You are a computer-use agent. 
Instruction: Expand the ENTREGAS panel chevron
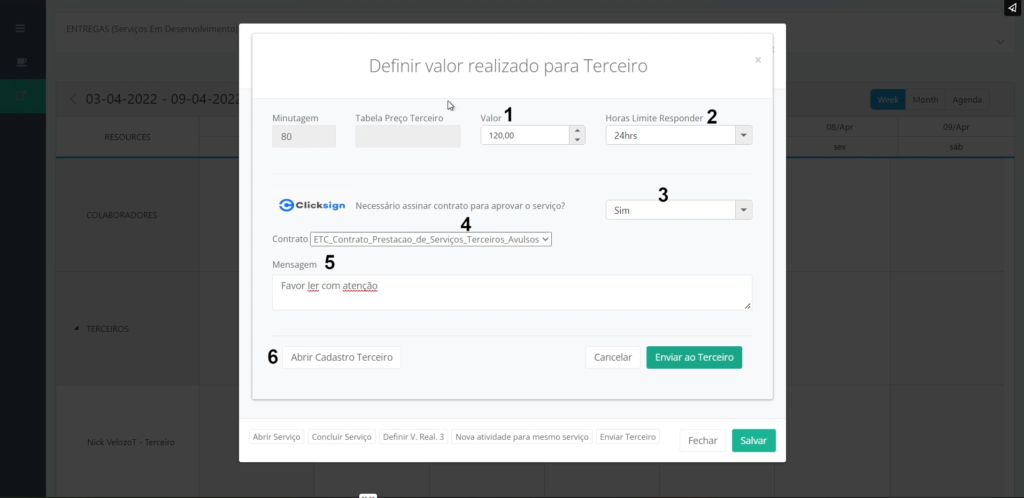point(1000,42)
